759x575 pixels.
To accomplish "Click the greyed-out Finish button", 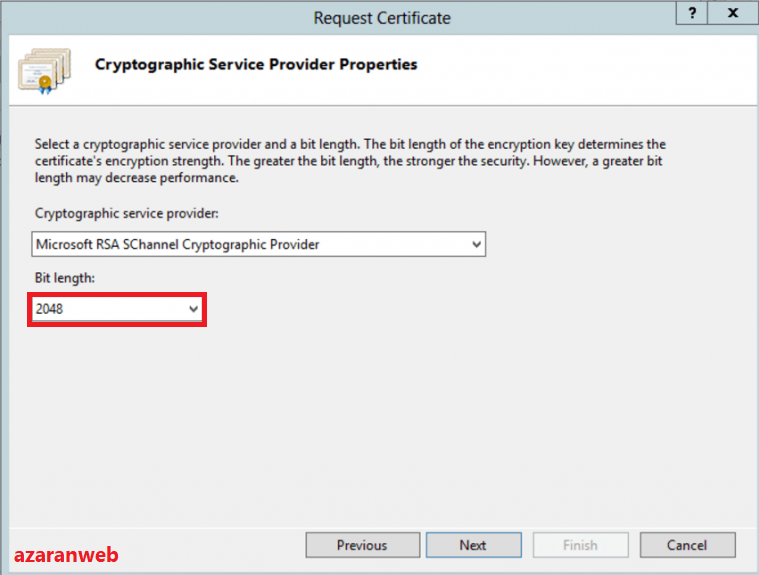I will (x=580, y=545).
